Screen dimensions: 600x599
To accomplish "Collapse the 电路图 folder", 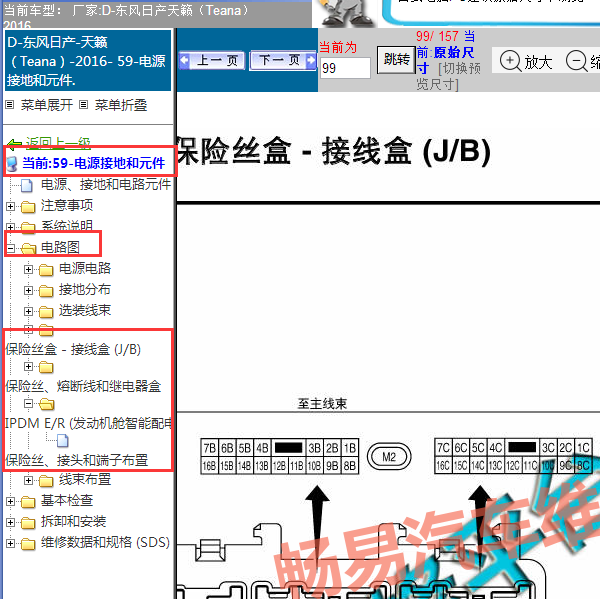I will (x=10, y=248).
